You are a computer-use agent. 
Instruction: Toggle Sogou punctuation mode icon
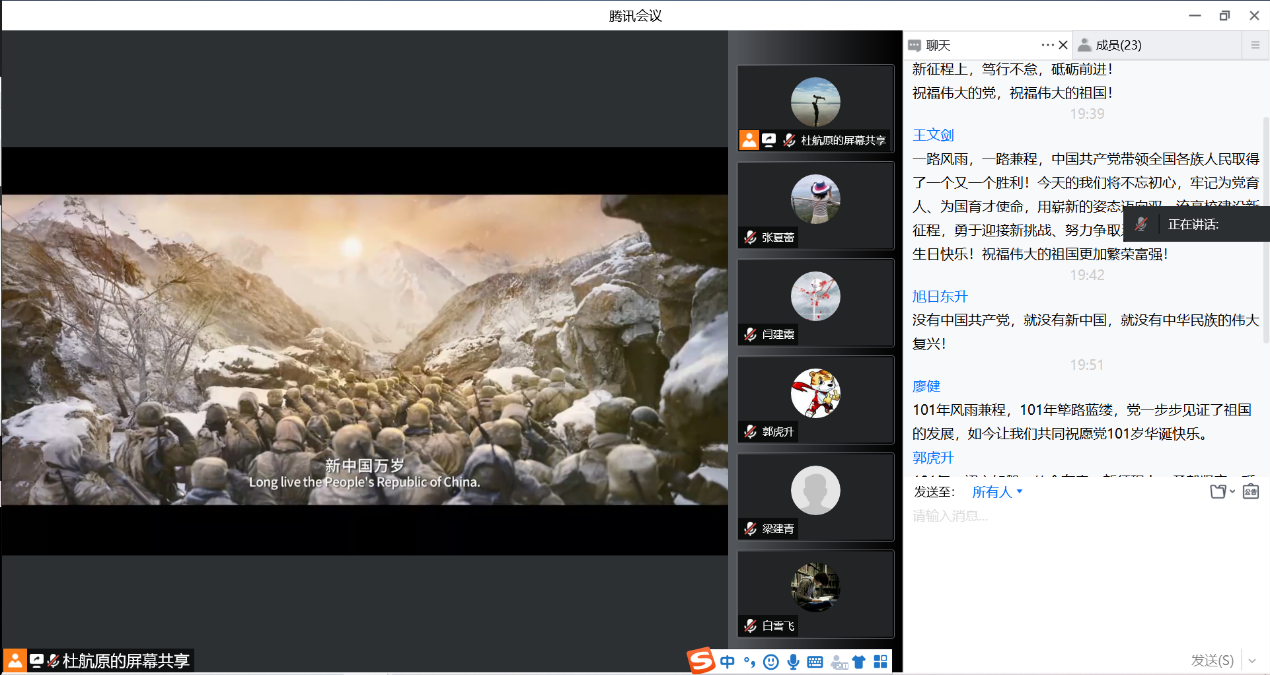pyautogui.click(x=749, y=661)
